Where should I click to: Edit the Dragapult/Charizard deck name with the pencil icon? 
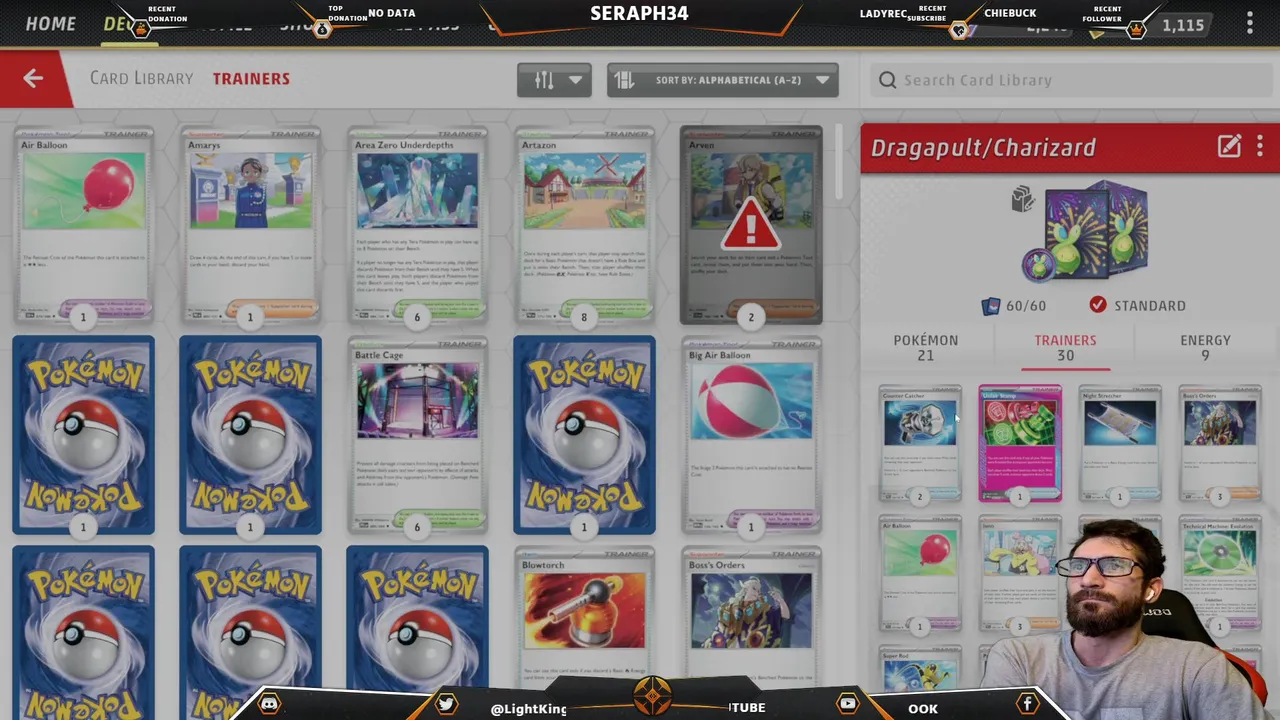click(x=1229, y=147)
